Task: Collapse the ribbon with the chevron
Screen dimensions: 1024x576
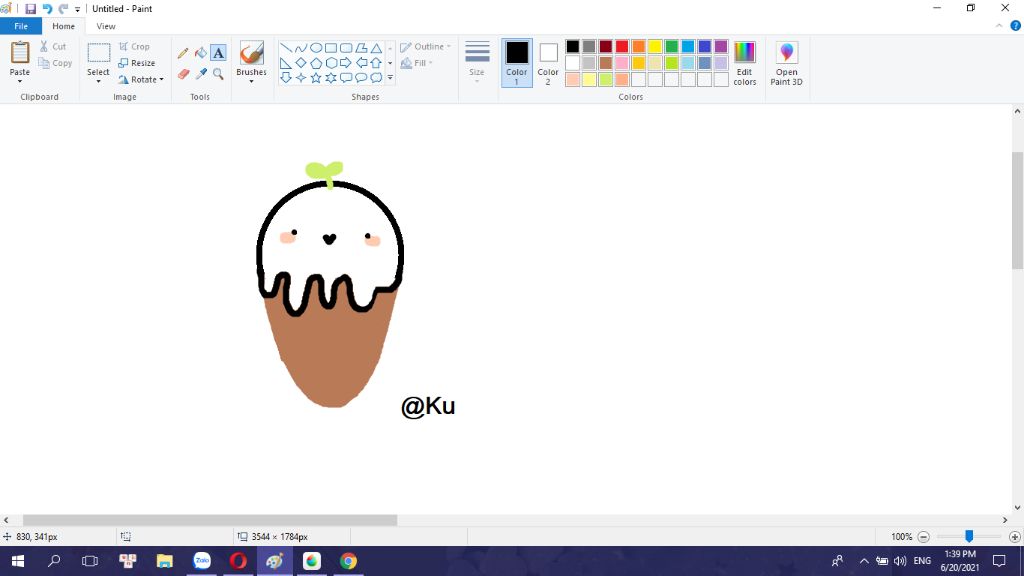Action: click(999, 26)
